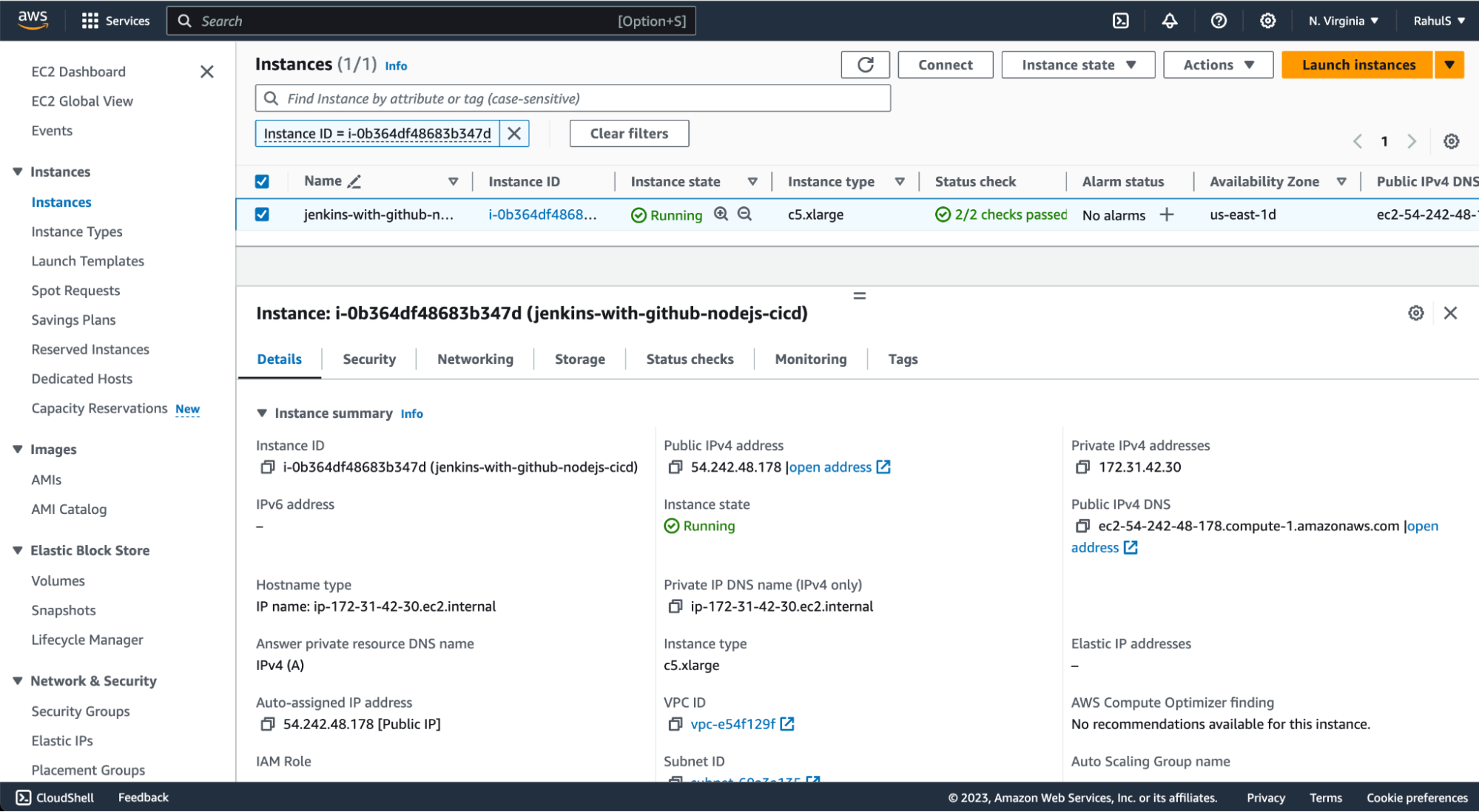Open the Security tab
This screenshot has height=812, width=1479.
[x=368, y=359]
